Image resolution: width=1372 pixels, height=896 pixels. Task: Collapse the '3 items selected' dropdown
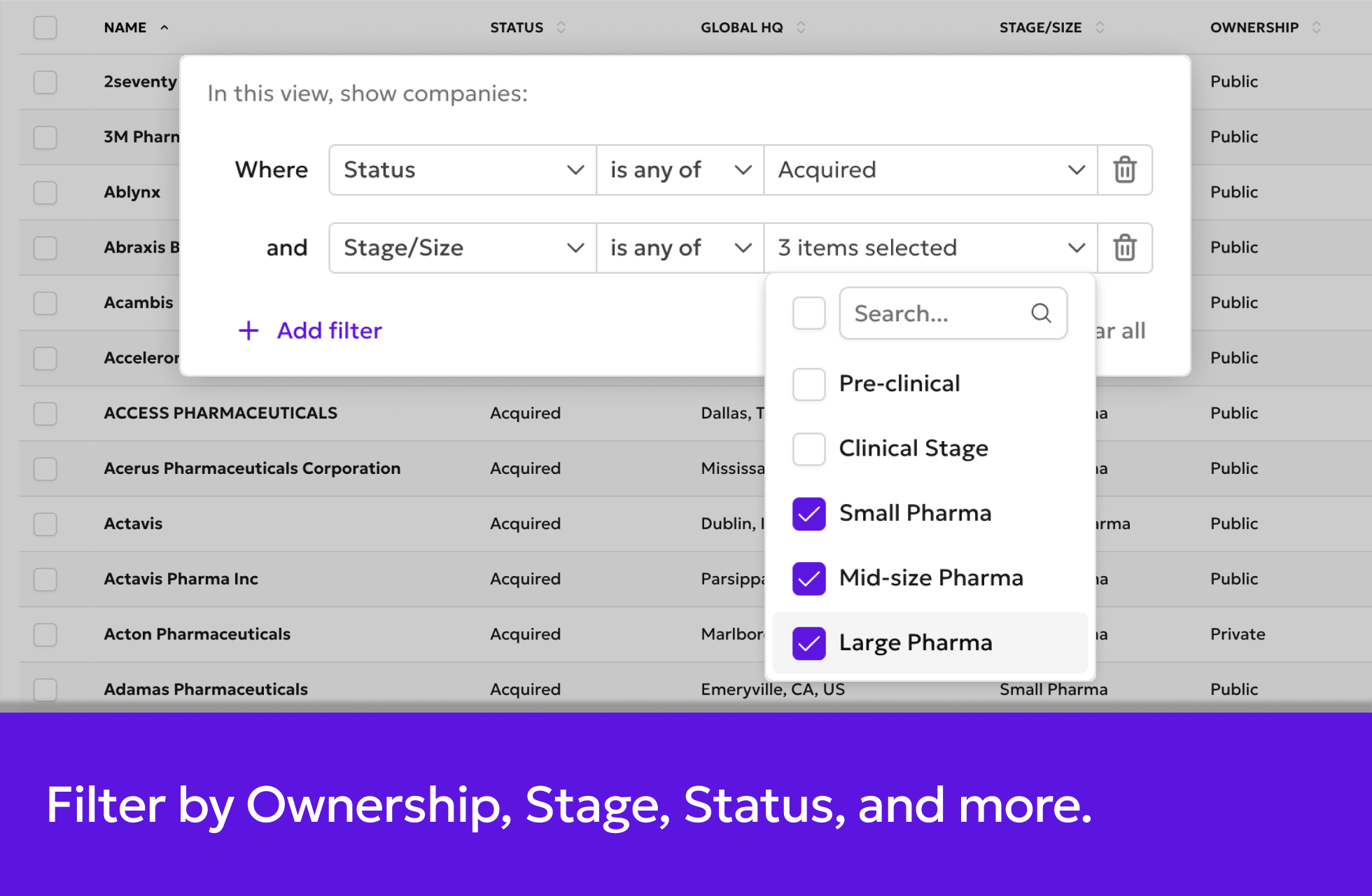pos(930,248)
